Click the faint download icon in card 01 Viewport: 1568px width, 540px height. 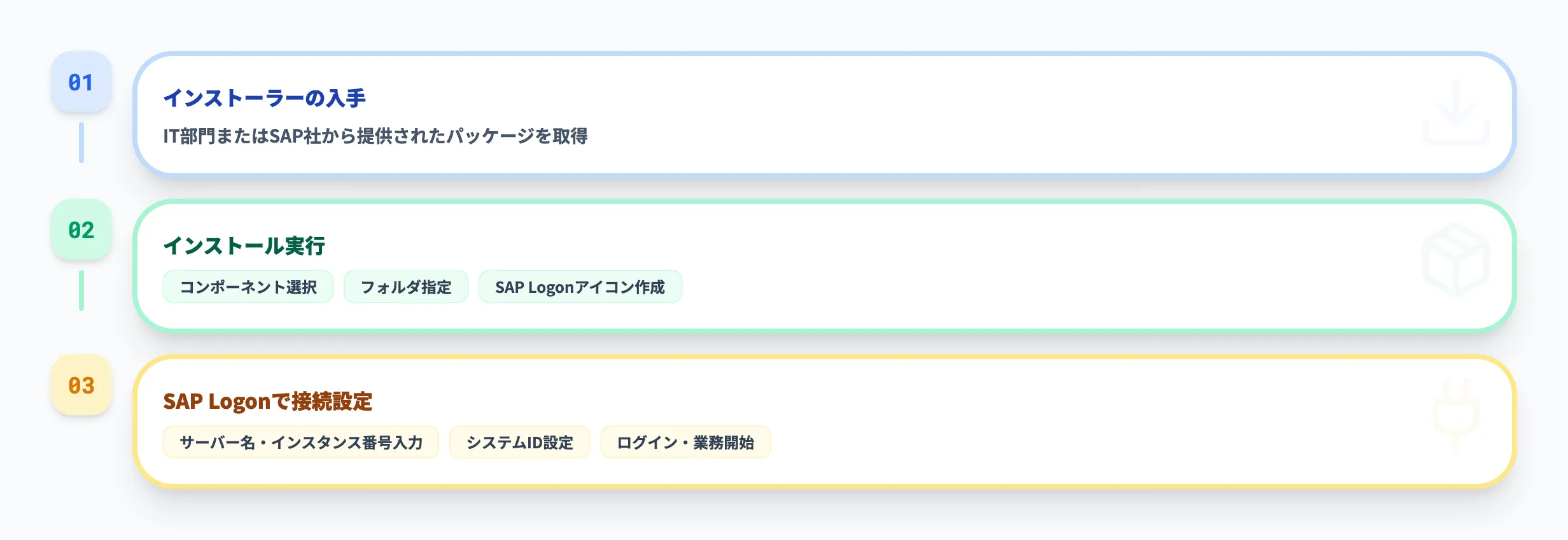tap(1456, 113)
